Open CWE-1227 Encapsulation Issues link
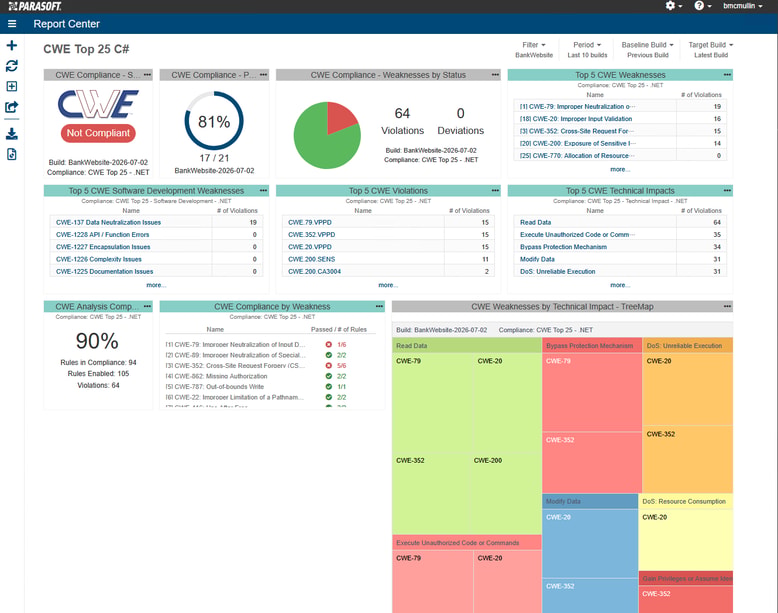Image resolution: width=778 pixels, height=613 pixels. 103,247
